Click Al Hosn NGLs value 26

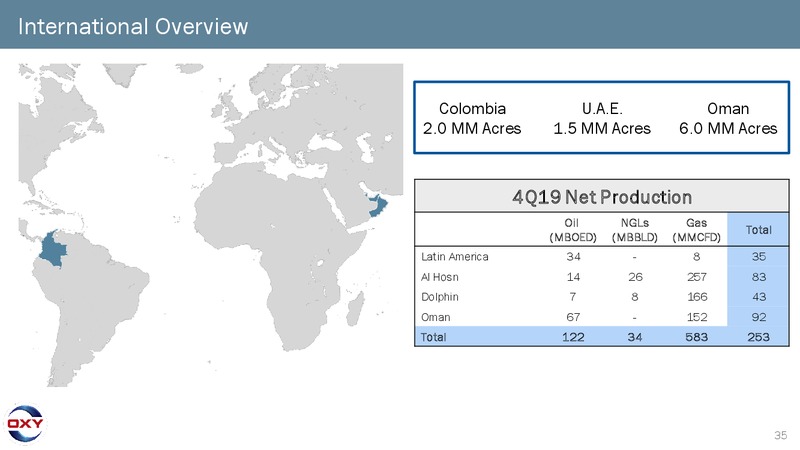click(x=635, y=277)
